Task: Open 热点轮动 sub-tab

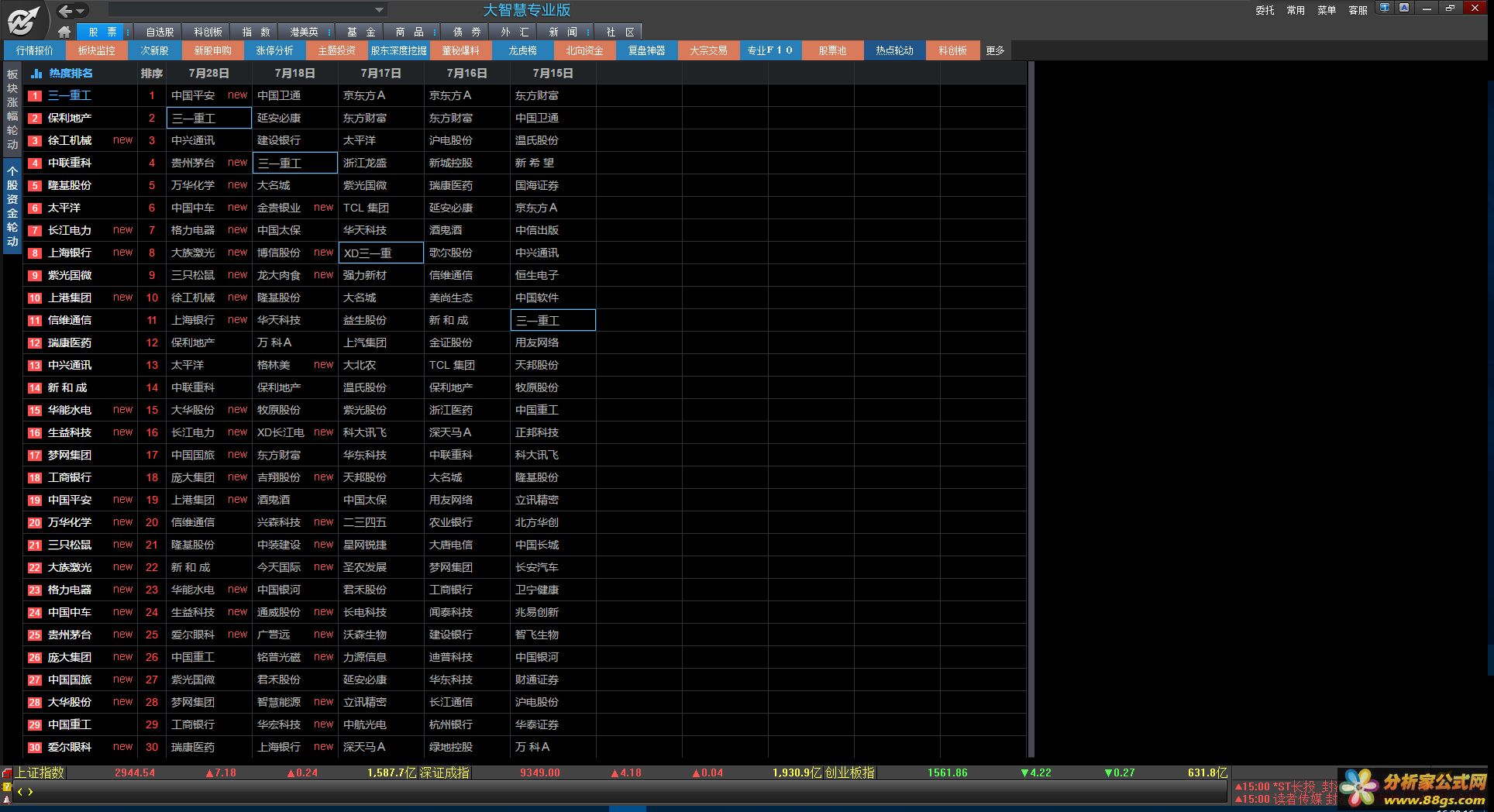Action: (894, 50)
